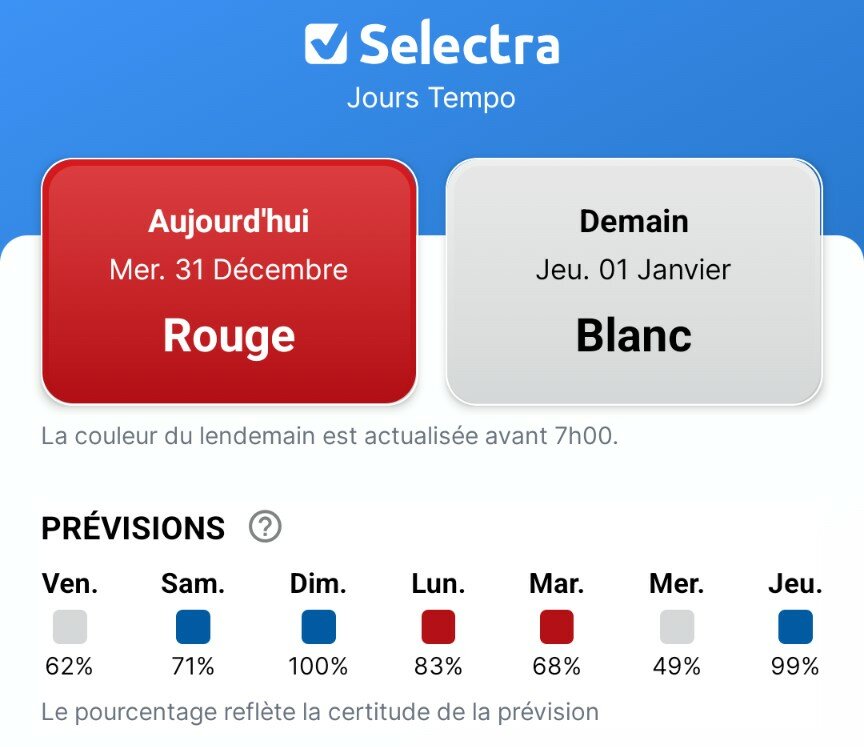Open the Prévisions help question mark icon
Image resolution: width=864 pixels, height=747 pixels.
pos(265,526)
